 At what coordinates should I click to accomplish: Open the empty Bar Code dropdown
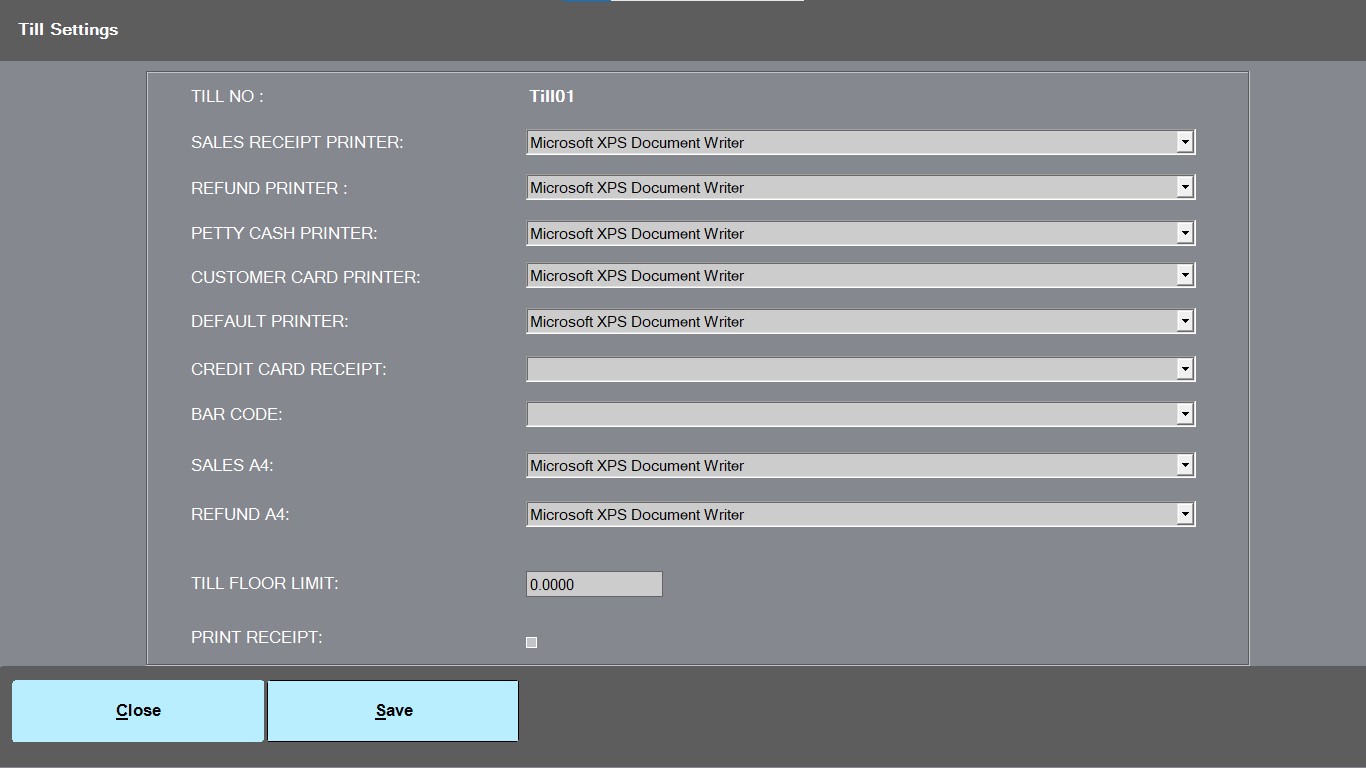[860, 414]
